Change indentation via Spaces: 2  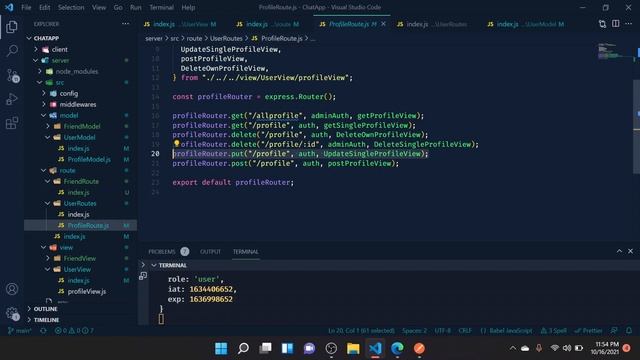(x=414, y=330)
